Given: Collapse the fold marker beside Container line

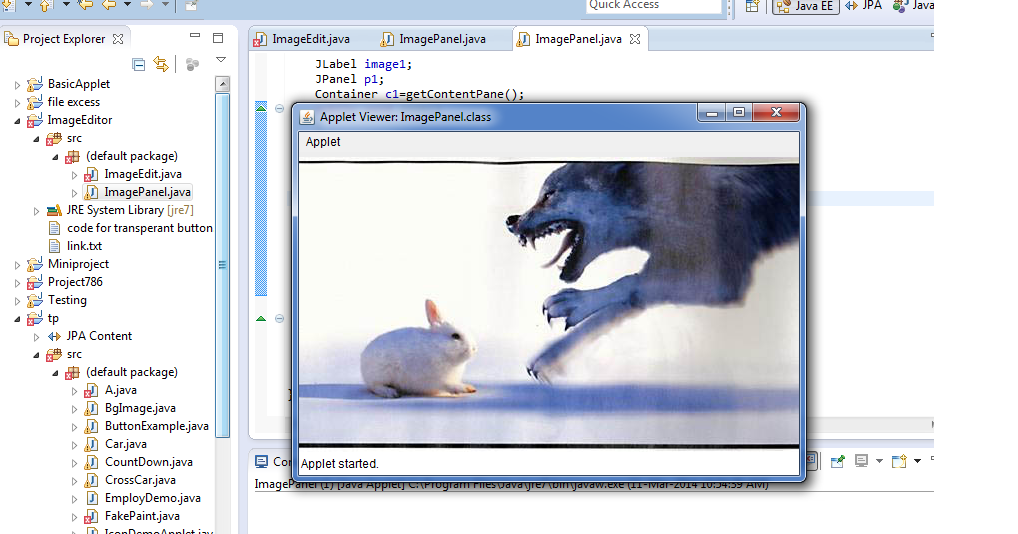Looking at the screenshot, I should click(x=279, y=108).
